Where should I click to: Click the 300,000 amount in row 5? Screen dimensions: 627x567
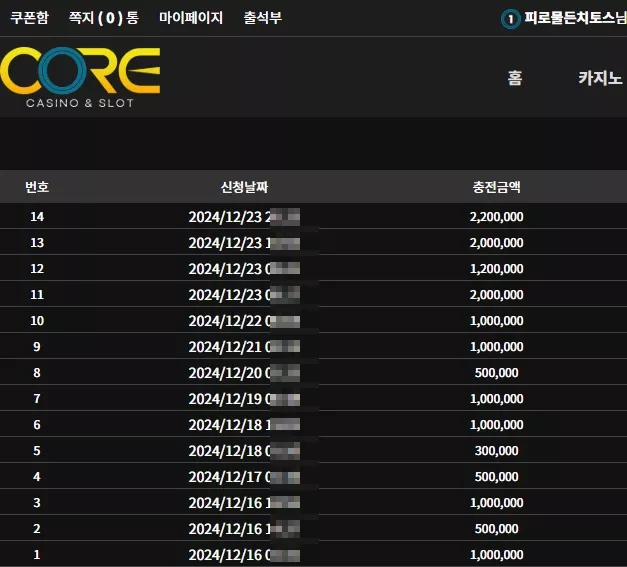[496, 450]
